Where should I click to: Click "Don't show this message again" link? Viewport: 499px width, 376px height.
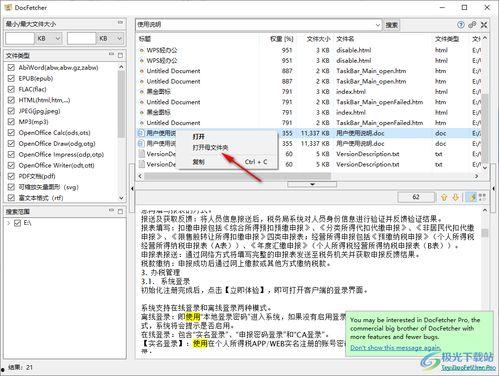pos(396,348)
